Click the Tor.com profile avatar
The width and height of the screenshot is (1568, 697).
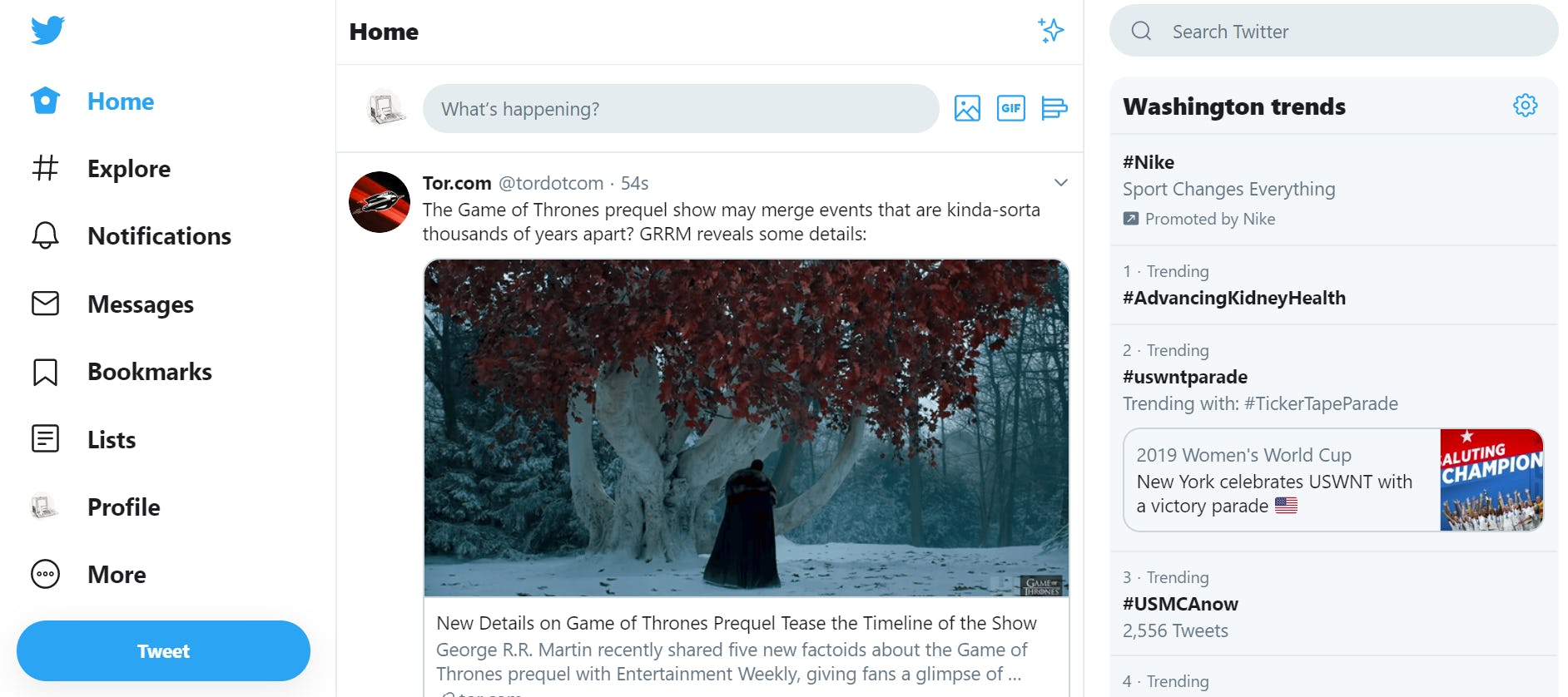(380, 202)
